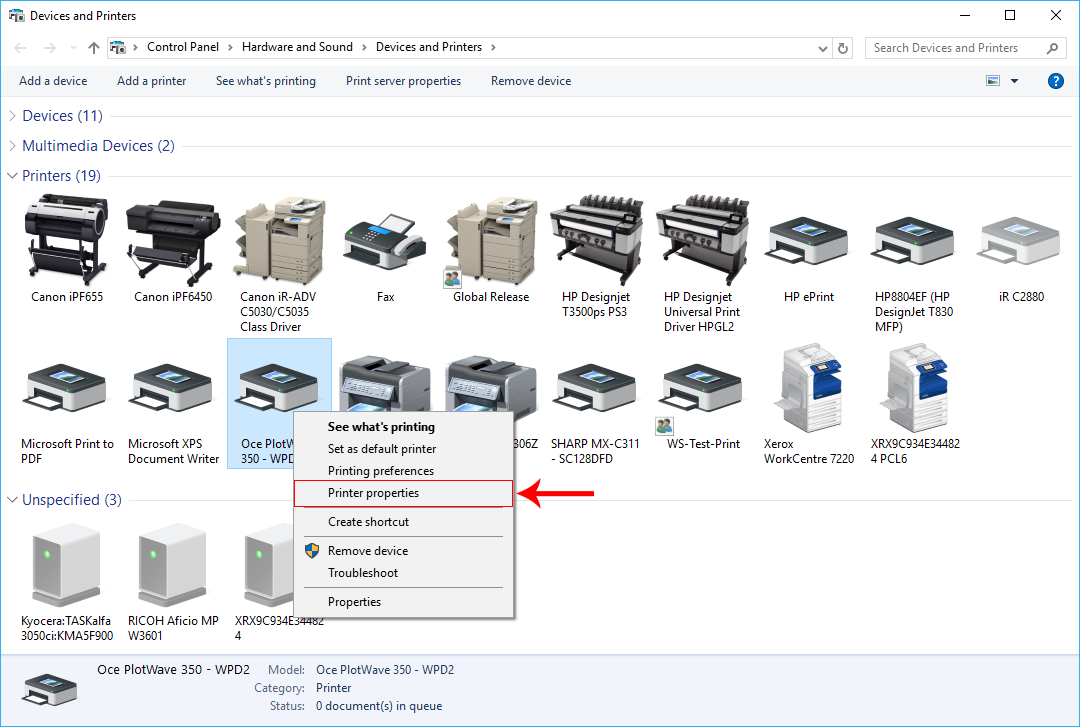This screenshot has height=727, width=1080.
Task: Select HP Designjet Universal Print Driver HPGL2
Action: [x=703, y=240]
